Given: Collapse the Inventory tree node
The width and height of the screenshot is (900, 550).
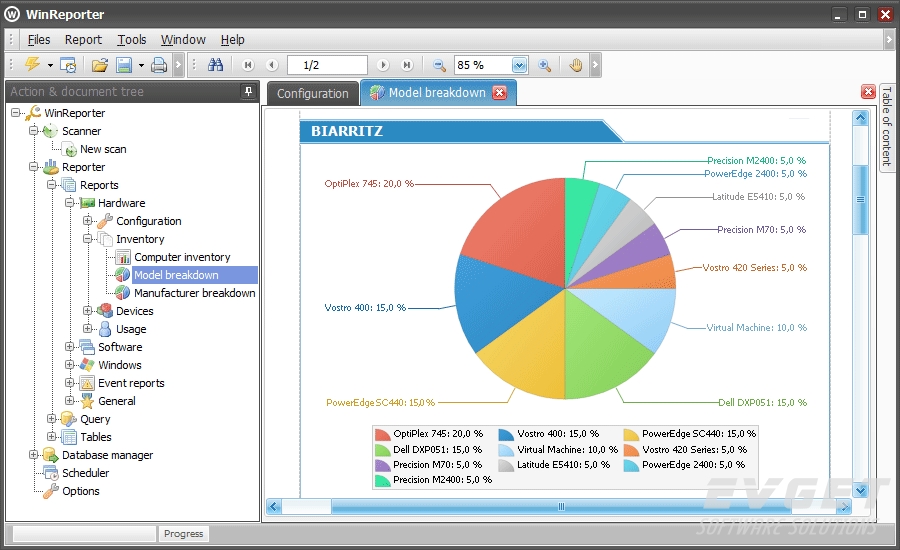Looking at the screenshot, I should [x=87, y=238].
